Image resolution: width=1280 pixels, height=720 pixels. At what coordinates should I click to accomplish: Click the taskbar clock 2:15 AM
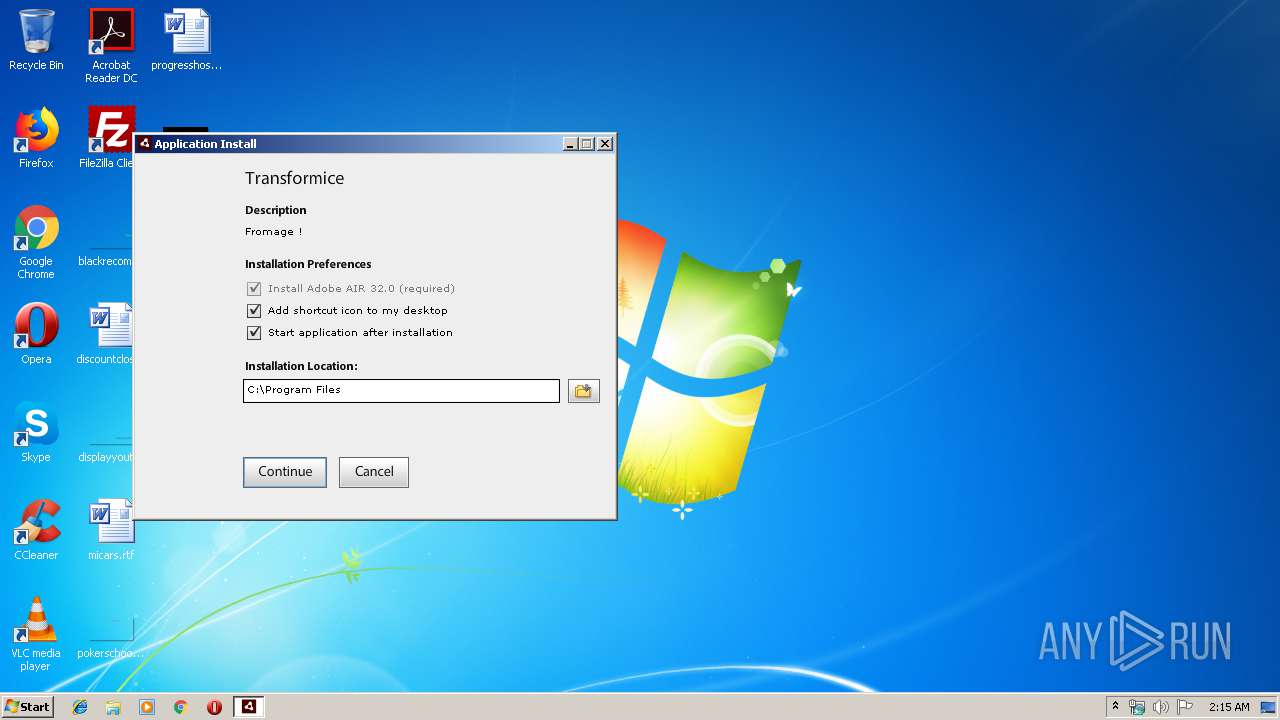(1229, 707)
